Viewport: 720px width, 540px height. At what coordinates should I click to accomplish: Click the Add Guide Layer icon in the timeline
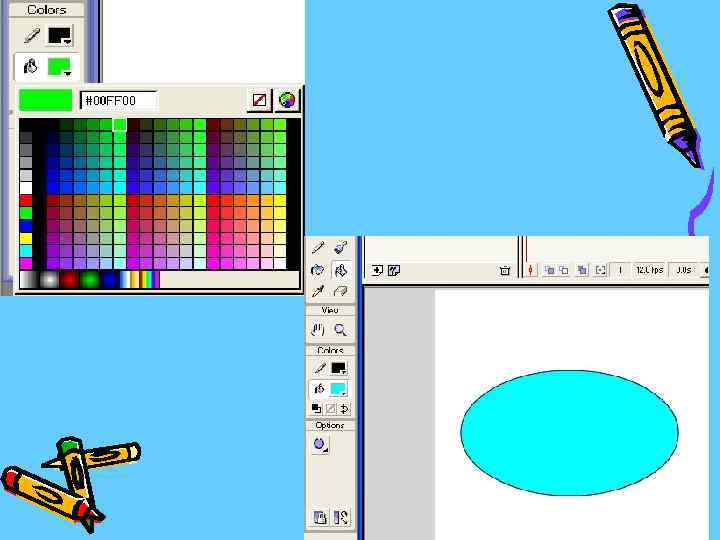[x=394, y=270]
